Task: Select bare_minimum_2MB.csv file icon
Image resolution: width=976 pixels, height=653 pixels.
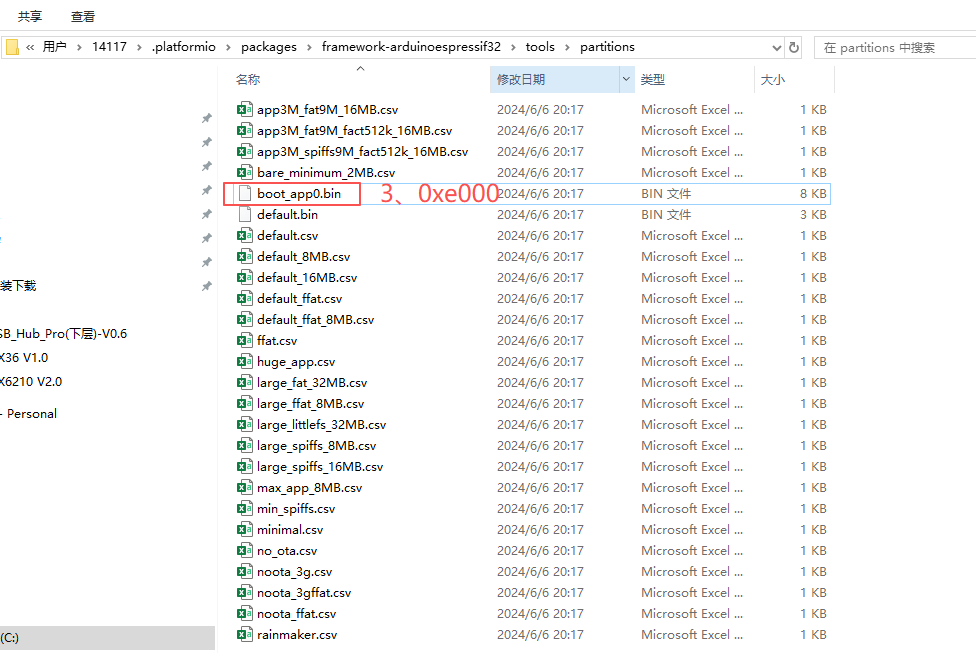Action: [x=245, y=172]
